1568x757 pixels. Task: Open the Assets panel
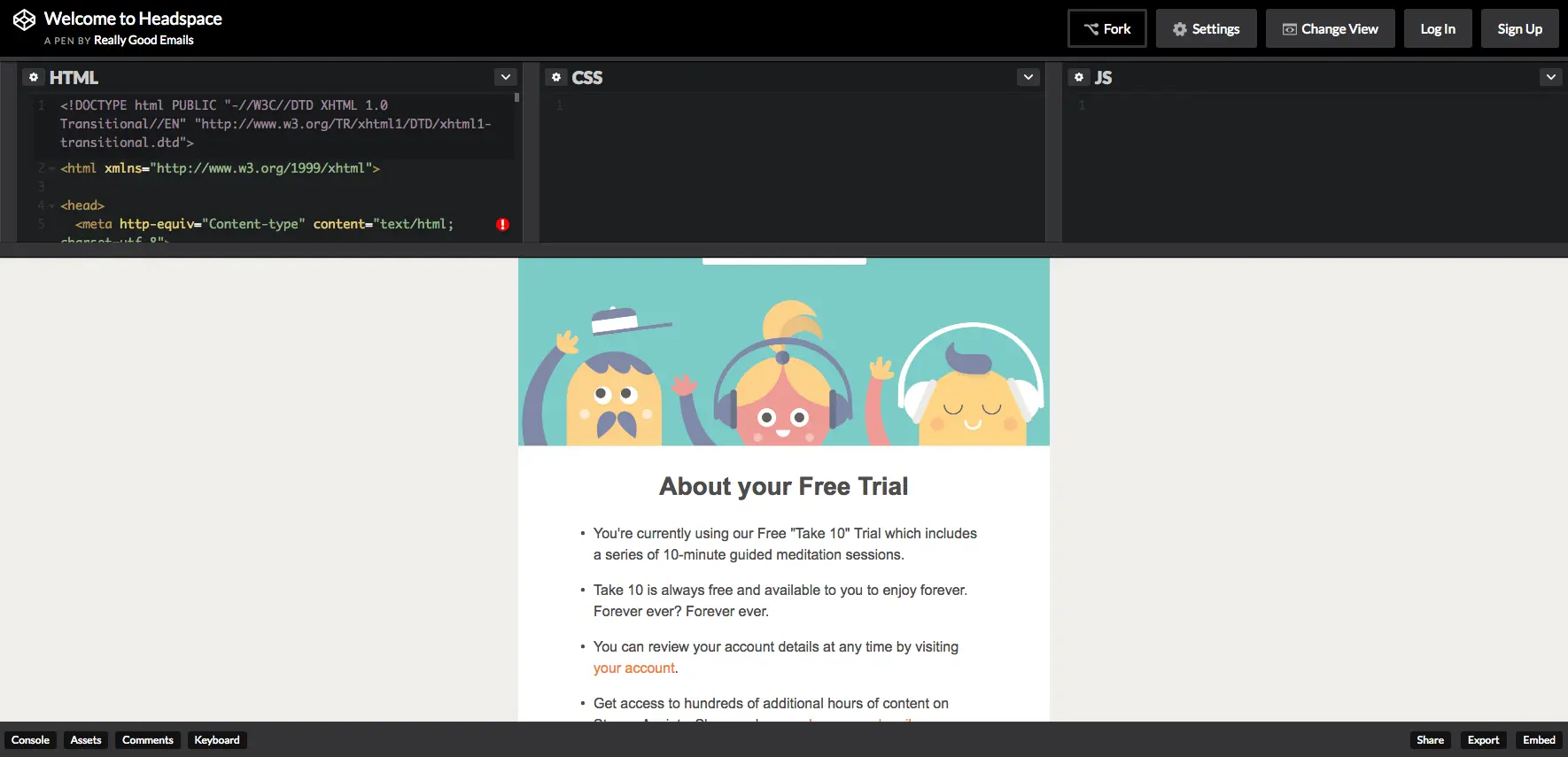[x=86, y=740]
